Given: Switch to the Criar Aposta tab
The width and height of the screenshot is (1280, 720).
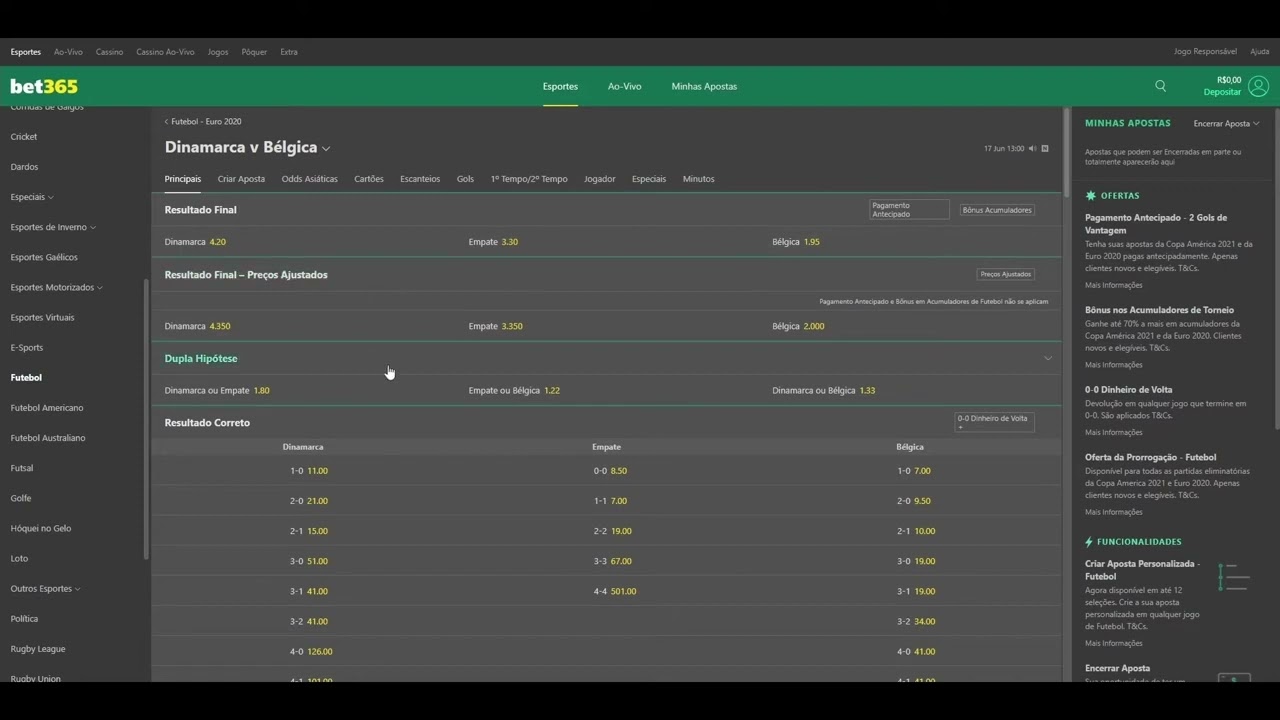Looking at the screenshot, I should click(241, 179).
